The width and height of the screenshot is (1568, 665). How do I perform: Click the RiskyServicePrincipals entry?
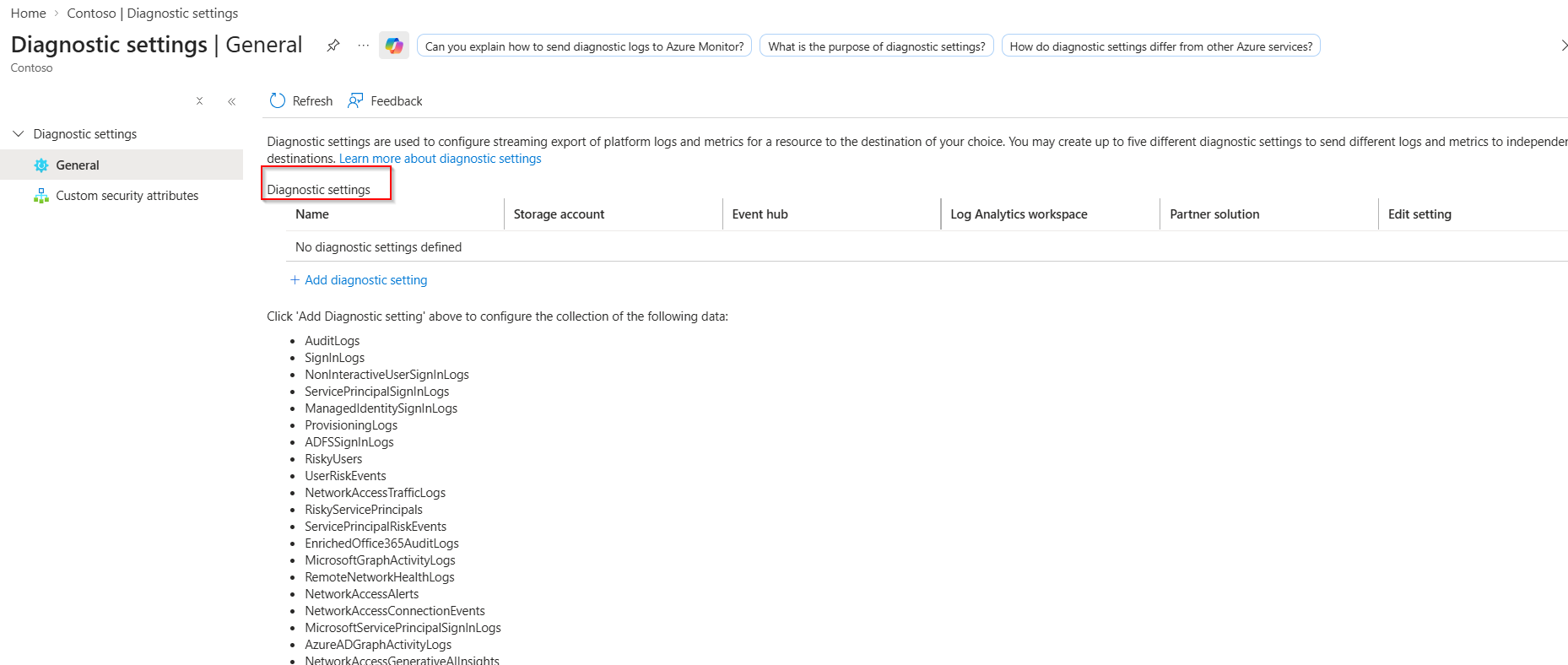tap(364, 510)
